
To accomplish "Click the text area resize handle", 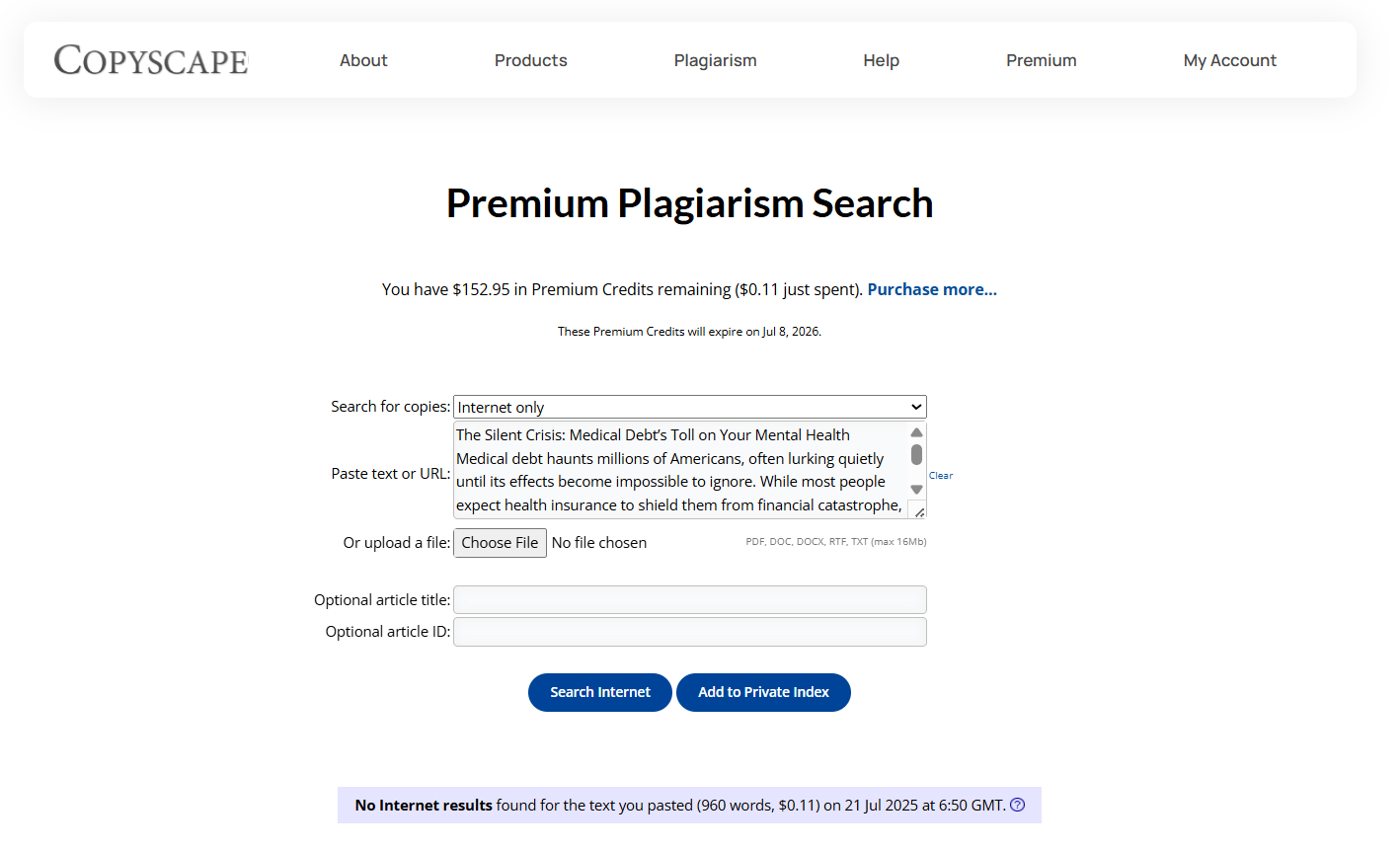I will (918, 510).
